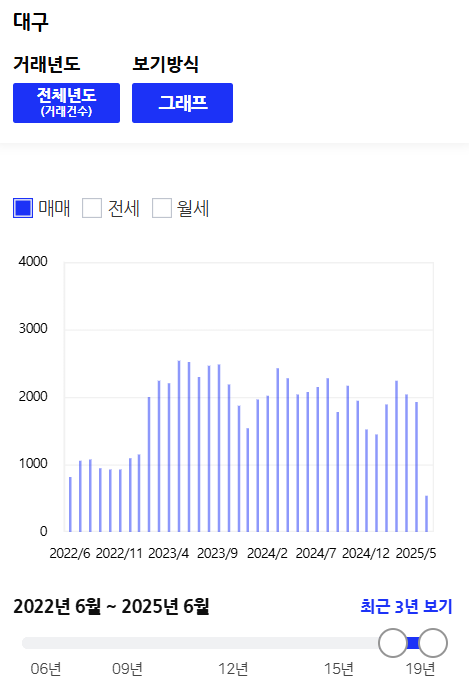This screenshot has height=692, width=469.
Task: Select the 09년 slider tick label
Action: tap(128, 669)
